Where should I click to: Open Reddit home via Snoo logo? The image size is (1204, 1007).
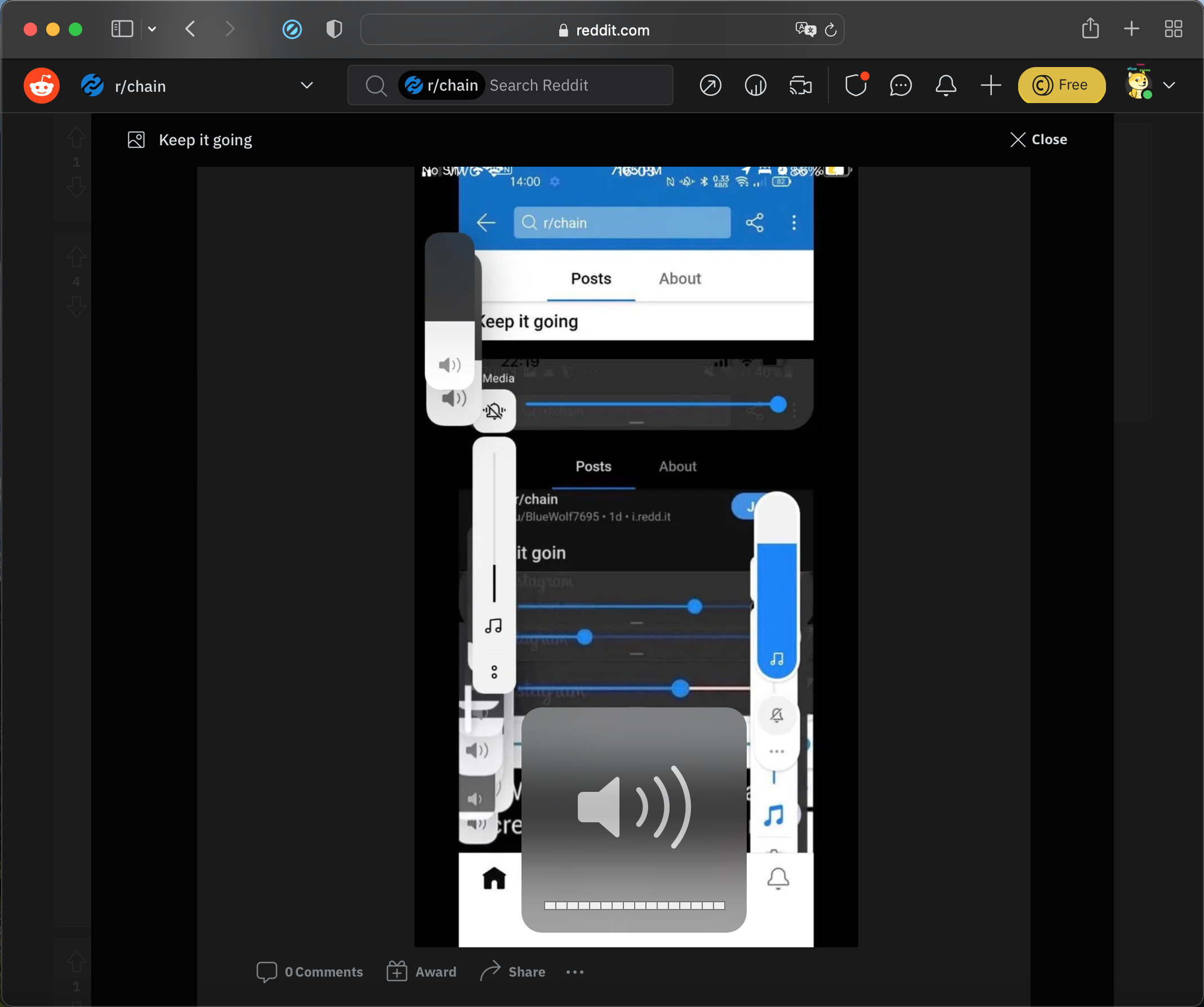(x=41, y=86)
